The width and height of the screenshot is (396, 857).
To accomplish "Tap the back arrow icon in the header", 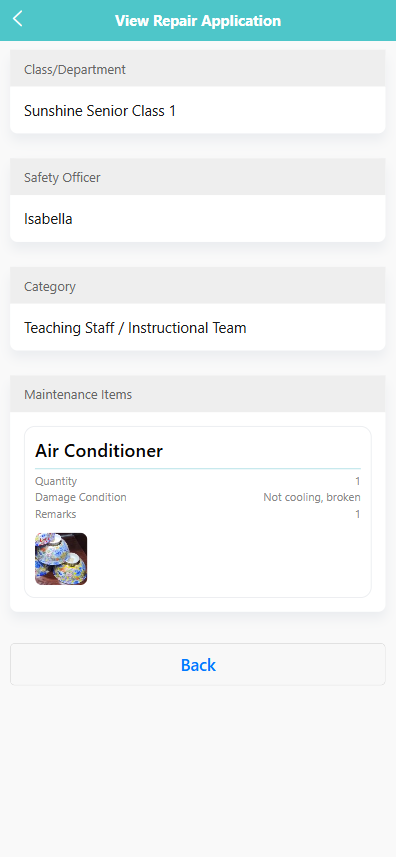I will pos(17,19).
